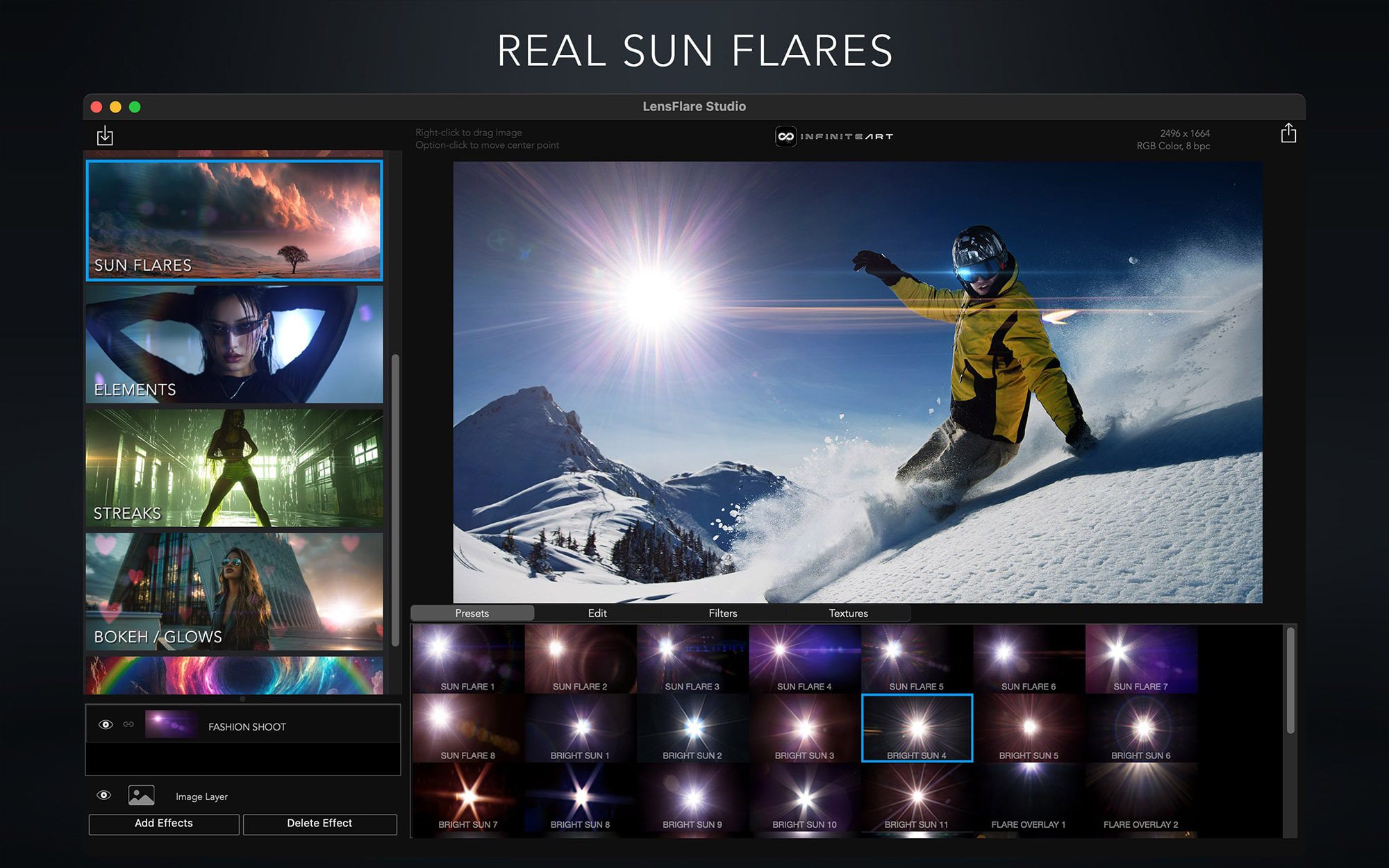
Task: Select the Fashion Shoot layer thumbnail
Action: coord(171,725)
